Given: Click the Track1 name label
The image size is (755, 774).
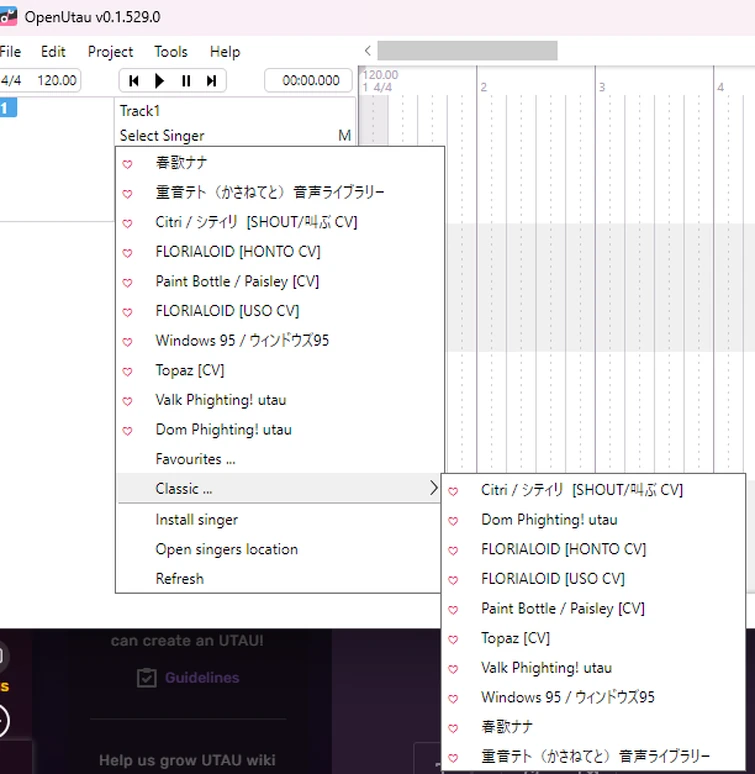Looking at the screenshot, I should coord(140,111).
